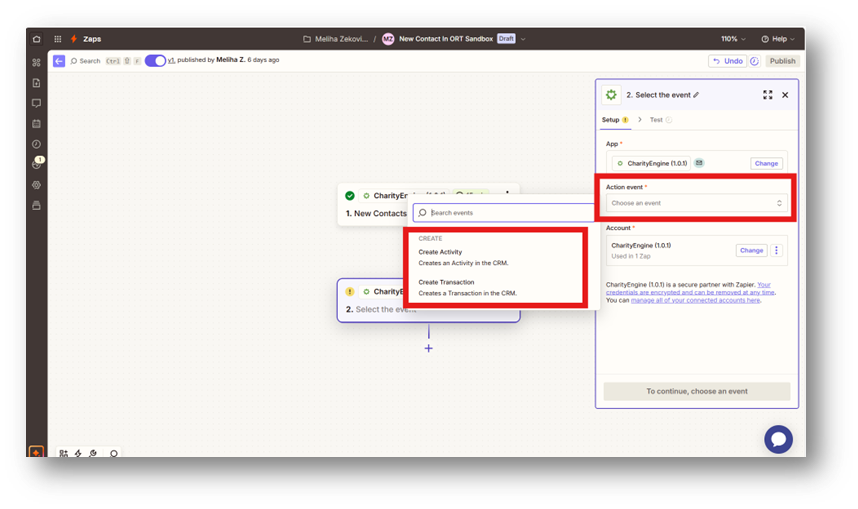
Task: Open the clock history icon in left sidebar
Action: 37,144
